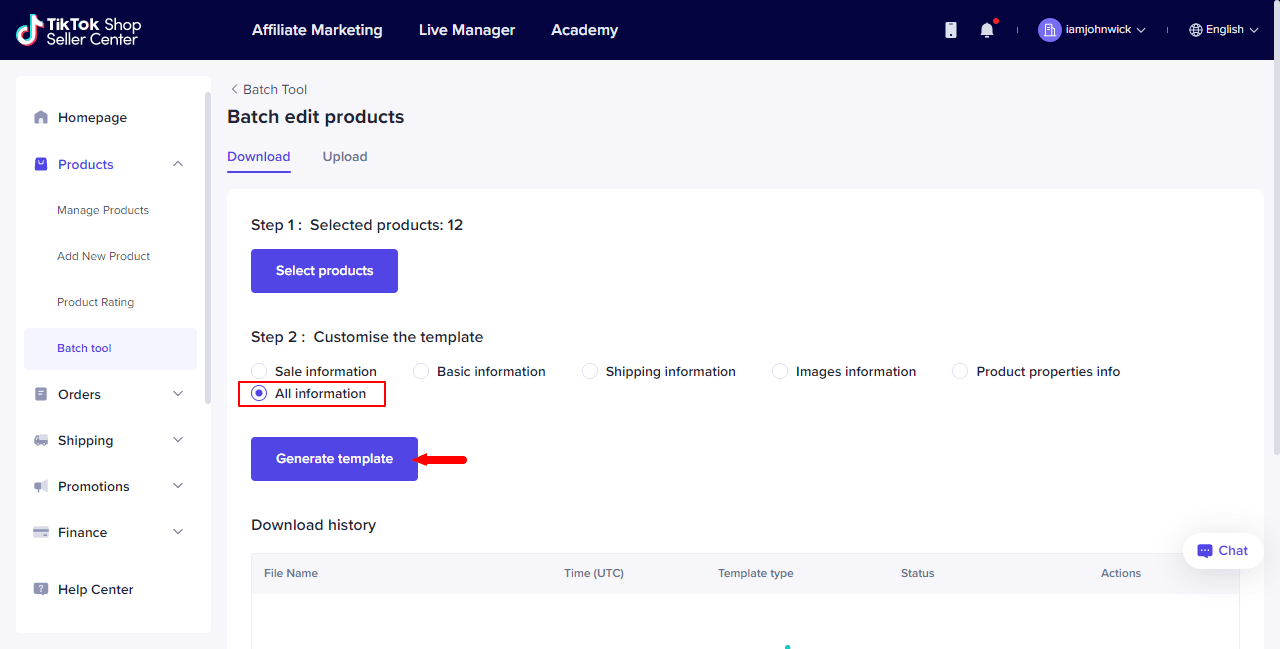Image resolution: width=1280 pixels, height=649 pixels.
Task: Click the globe language icon
Action: pos(1195,30)
